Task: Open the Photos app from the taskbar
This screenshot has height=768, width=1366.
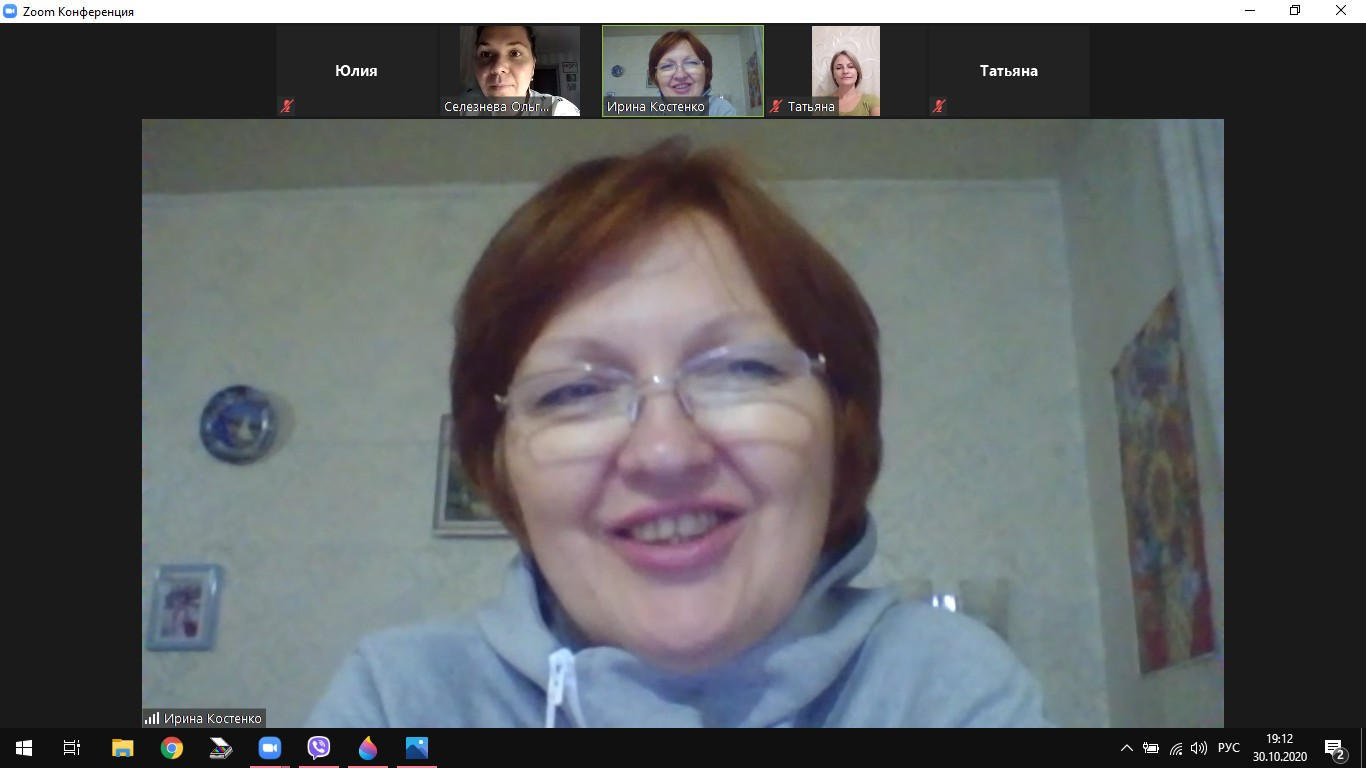Action: tap(417, 748)
